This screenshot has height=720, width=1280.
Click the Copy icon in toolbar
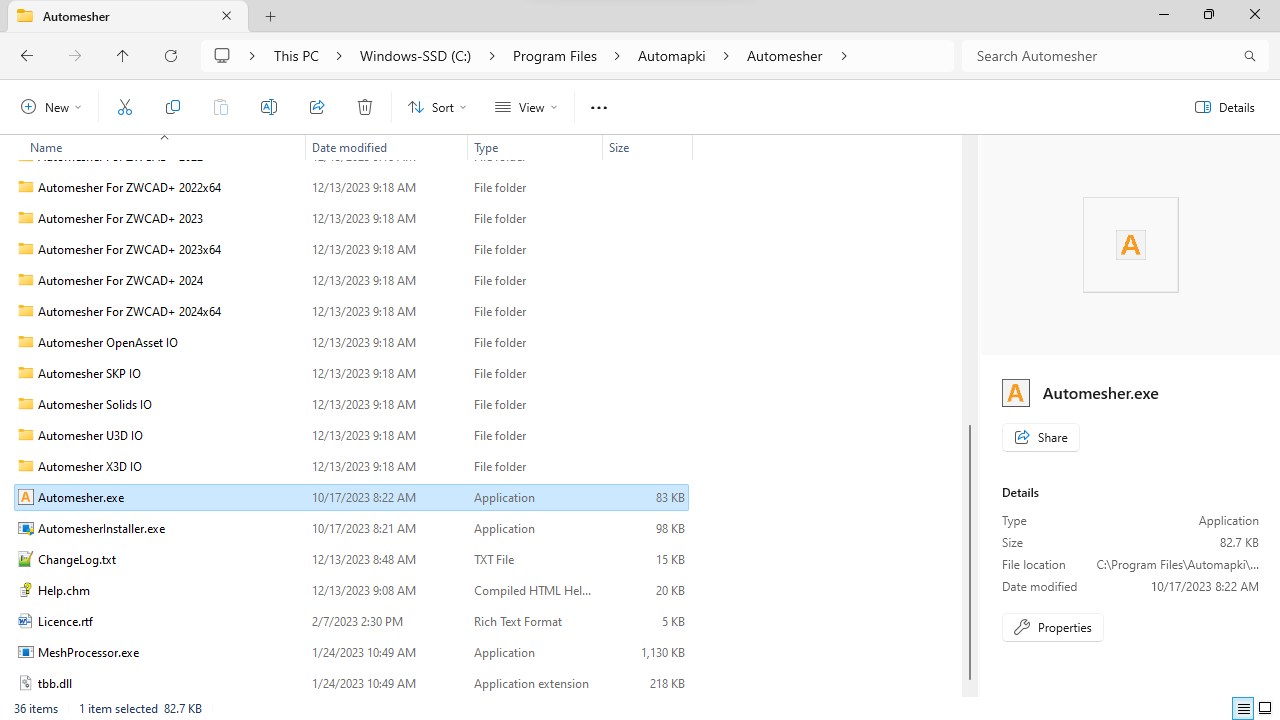(173, 107)
